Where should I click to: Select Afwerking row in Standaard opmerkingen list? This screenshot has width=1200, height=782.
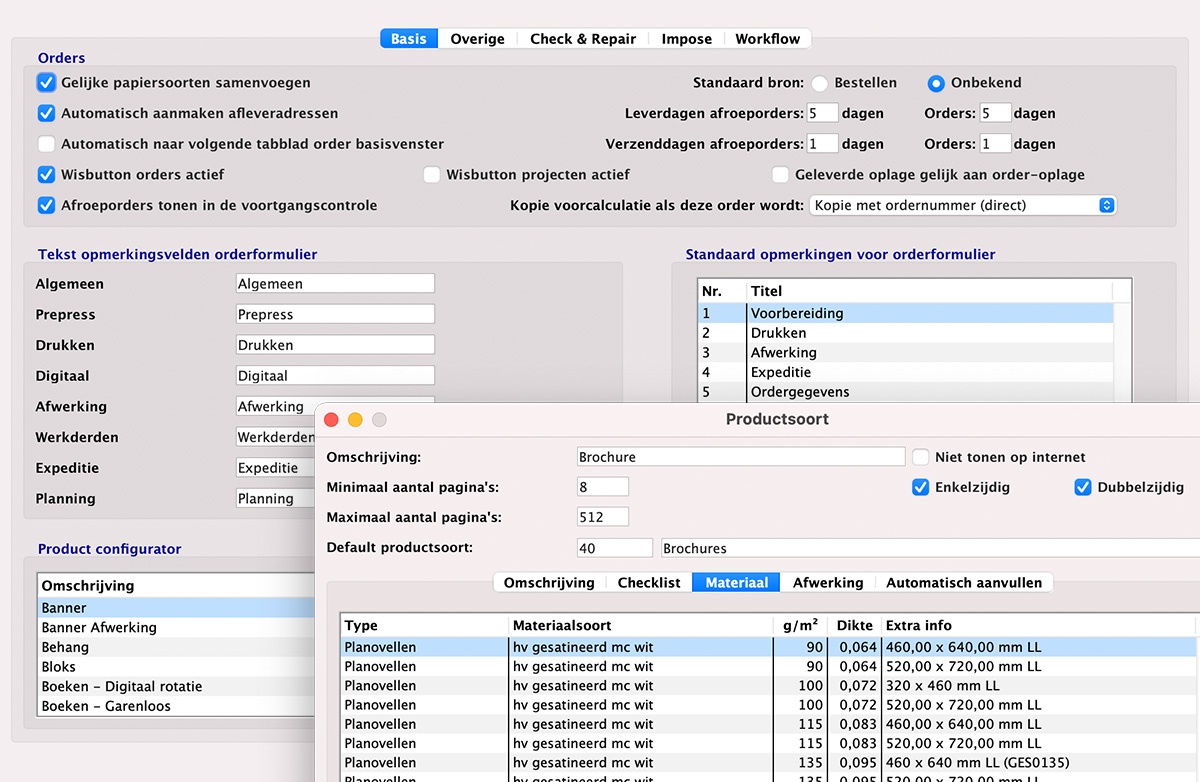point(905,353)
